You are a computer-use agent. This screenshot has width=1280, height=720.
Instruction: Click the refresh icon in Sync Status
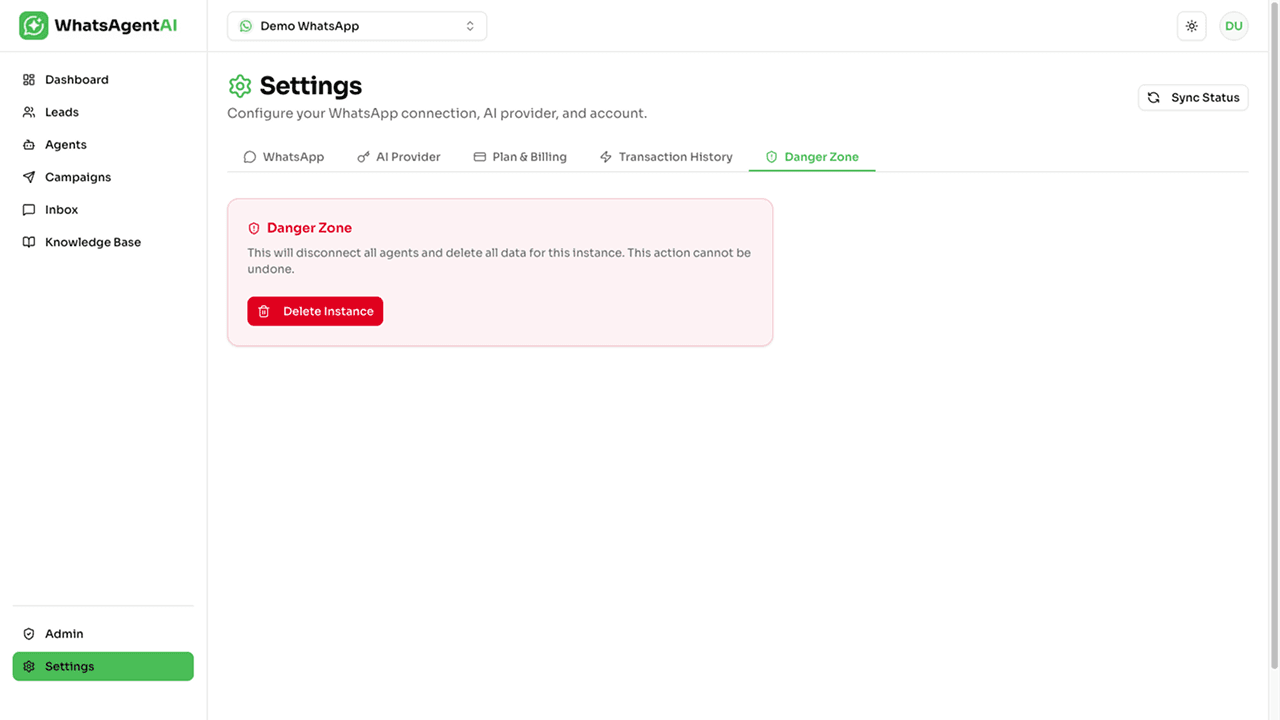[1154, 98]
